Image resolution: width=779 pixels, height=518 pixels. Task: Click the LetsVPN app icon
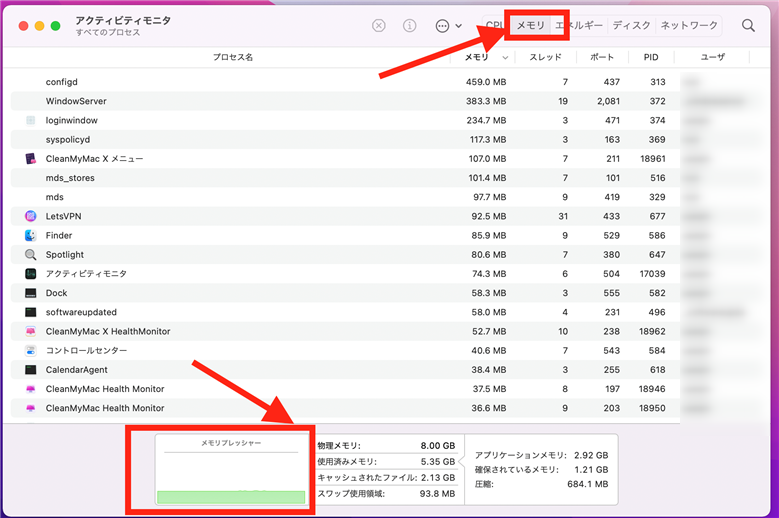30,216
